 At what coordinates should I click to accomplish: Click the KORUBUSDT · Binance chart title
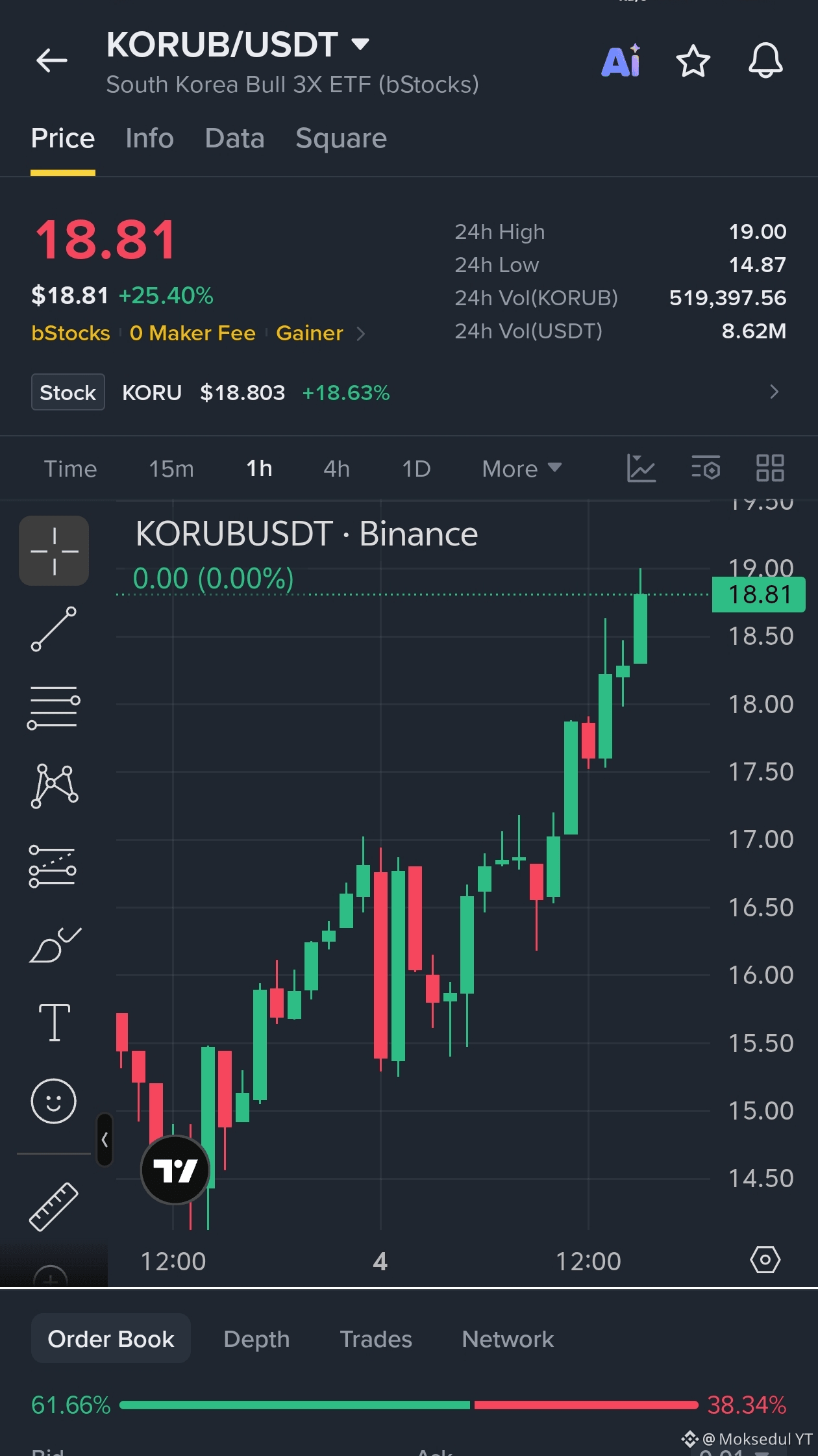(306, 534)
